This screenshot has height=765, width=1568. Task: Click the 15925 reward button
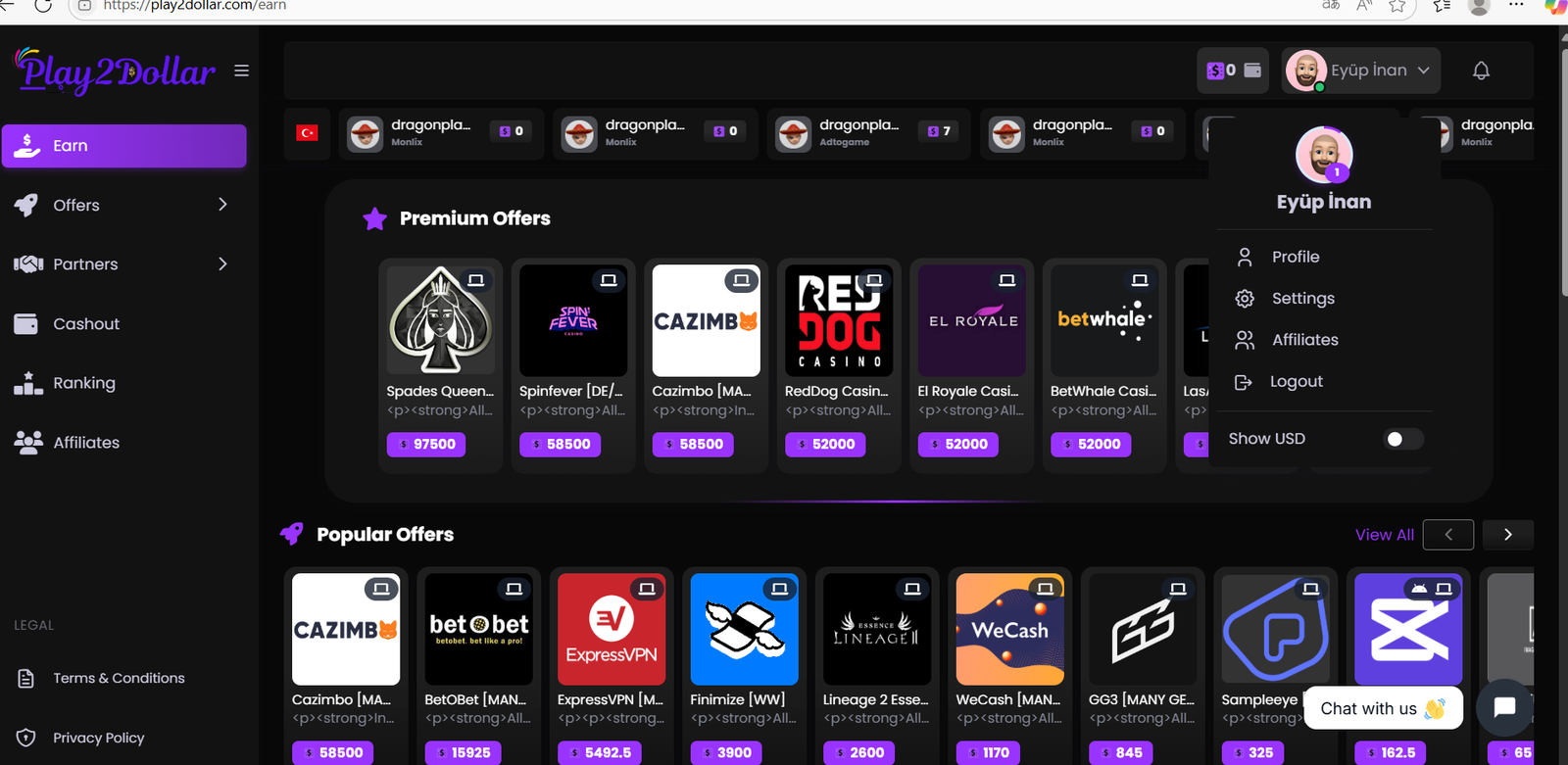tap(464, 753)
